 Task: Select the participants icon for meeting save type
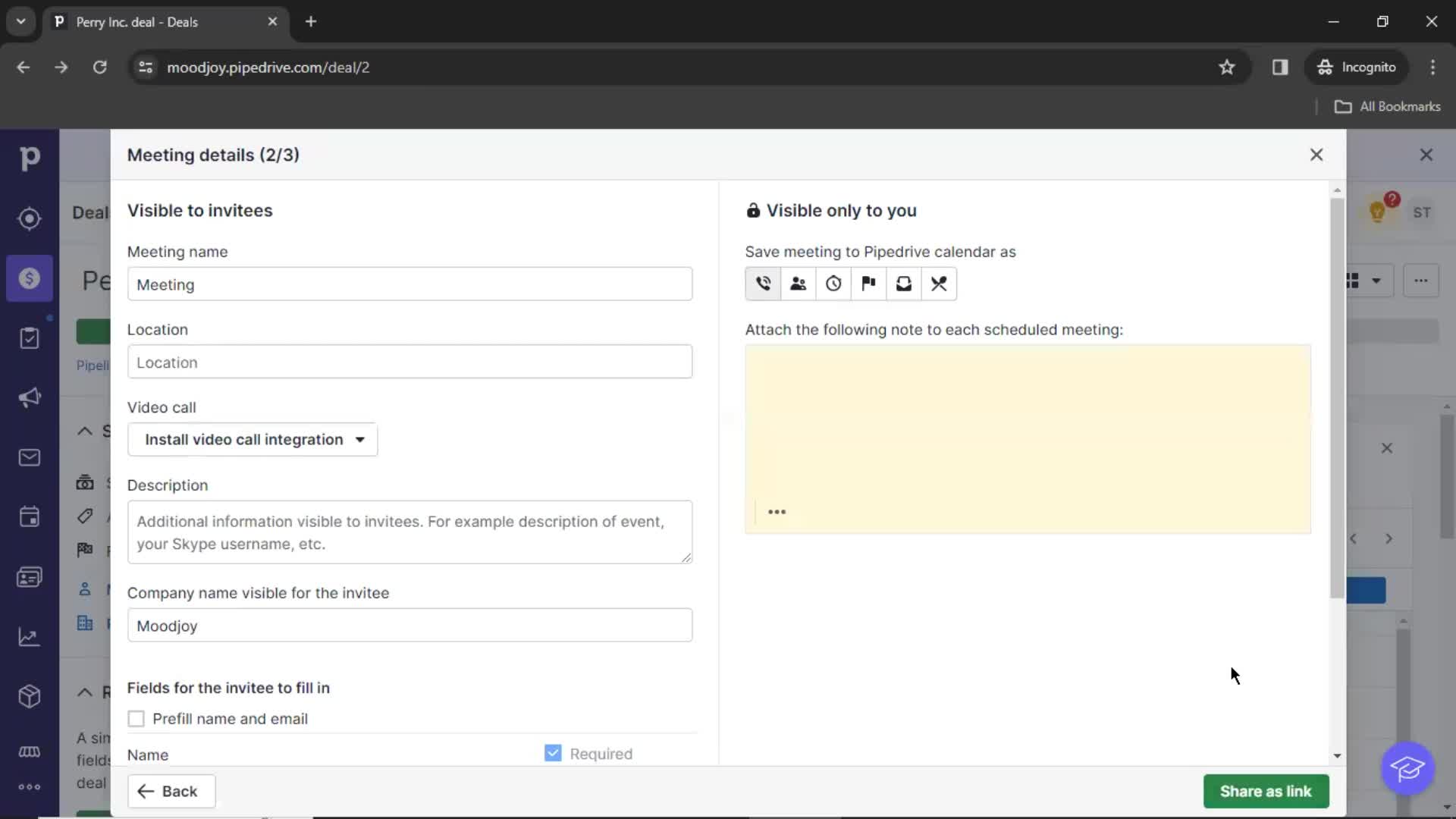tap(798, 284)
